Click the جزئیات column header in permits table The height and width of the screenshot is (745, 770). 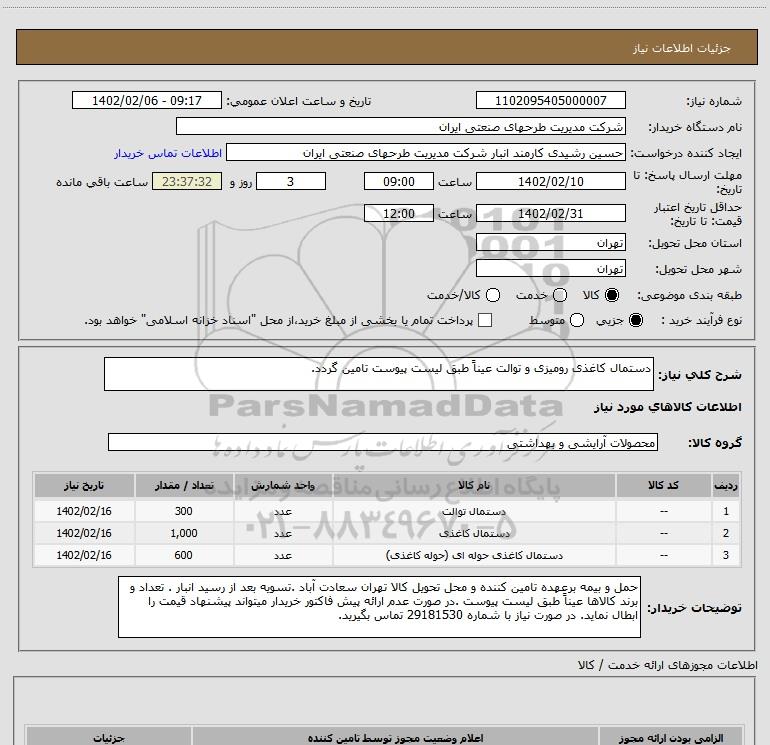coord(109,738)
